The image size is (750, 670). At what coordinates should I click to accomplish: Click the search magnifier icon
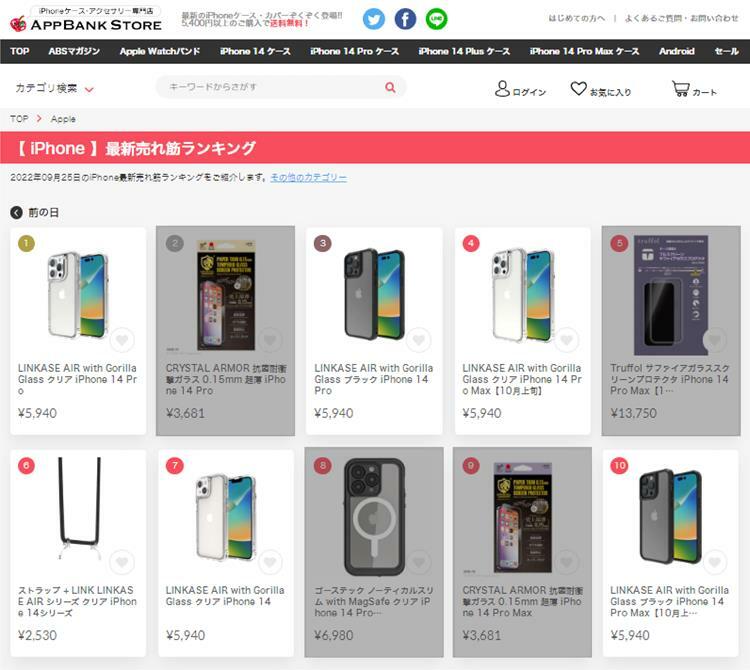click(x=390, y=87)
